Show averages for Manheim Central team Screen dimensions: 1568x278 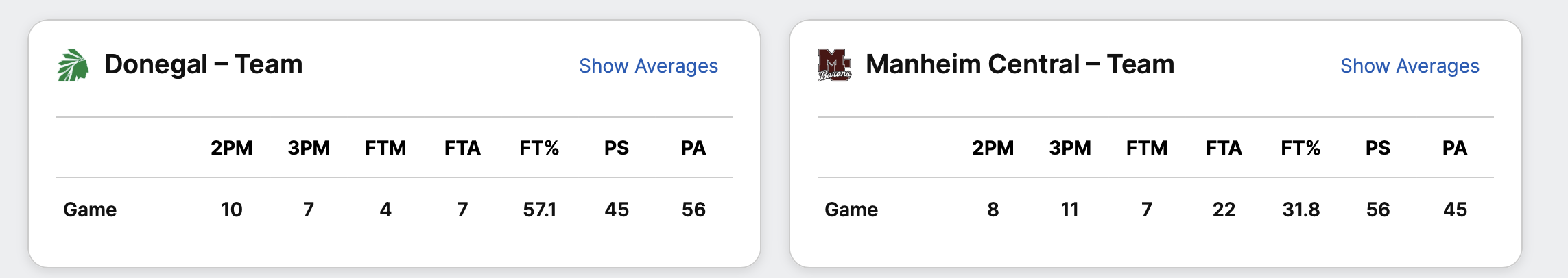(x=1410, y=66)
